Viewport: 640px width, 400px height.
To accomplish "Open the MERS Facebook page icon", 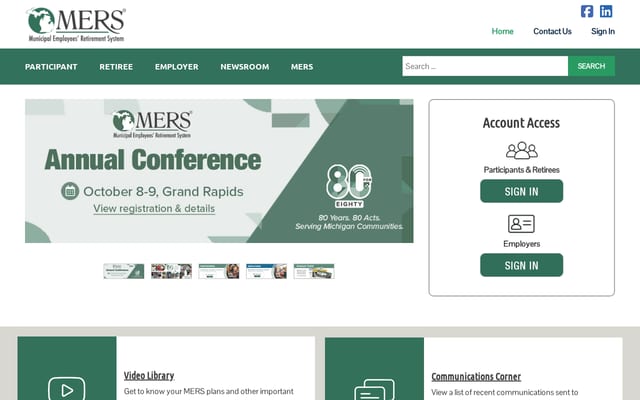I will (x=587, y=11).
